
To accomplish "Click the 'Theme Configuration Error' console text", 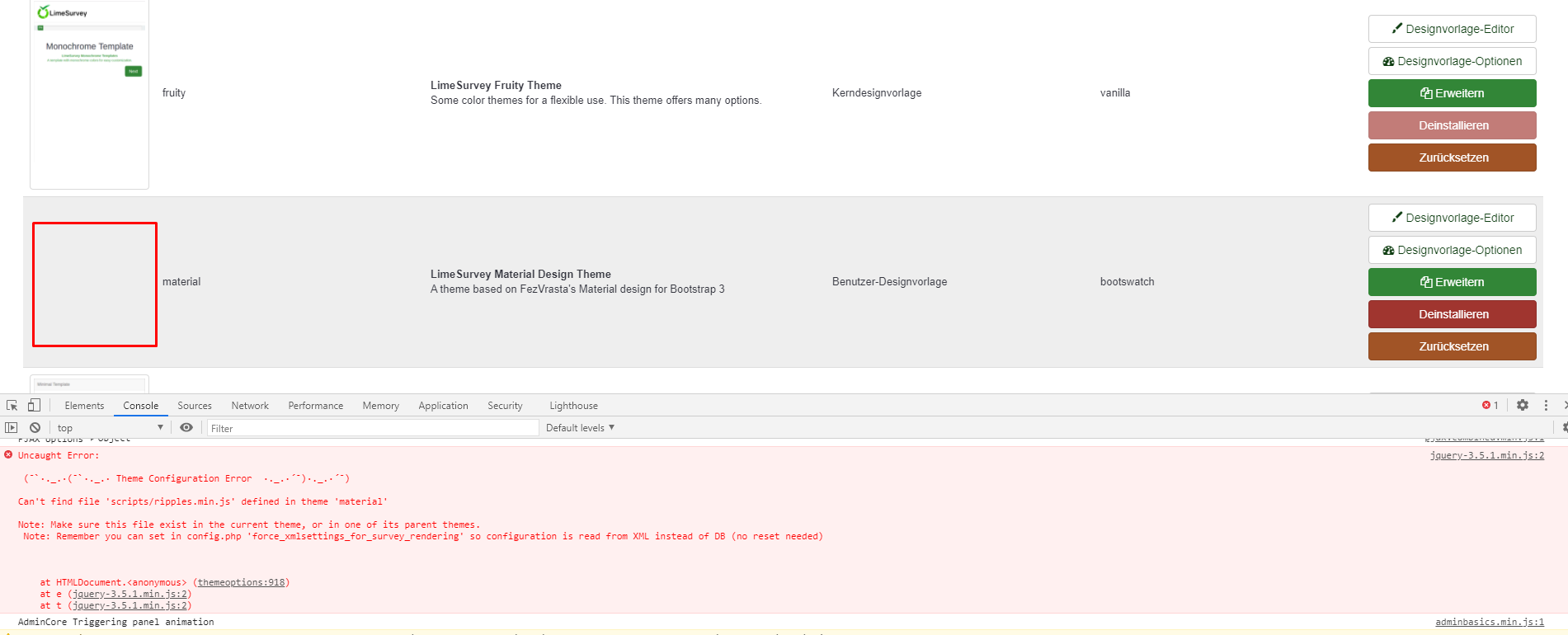I will pyautogui.click(x=184, y=478).
